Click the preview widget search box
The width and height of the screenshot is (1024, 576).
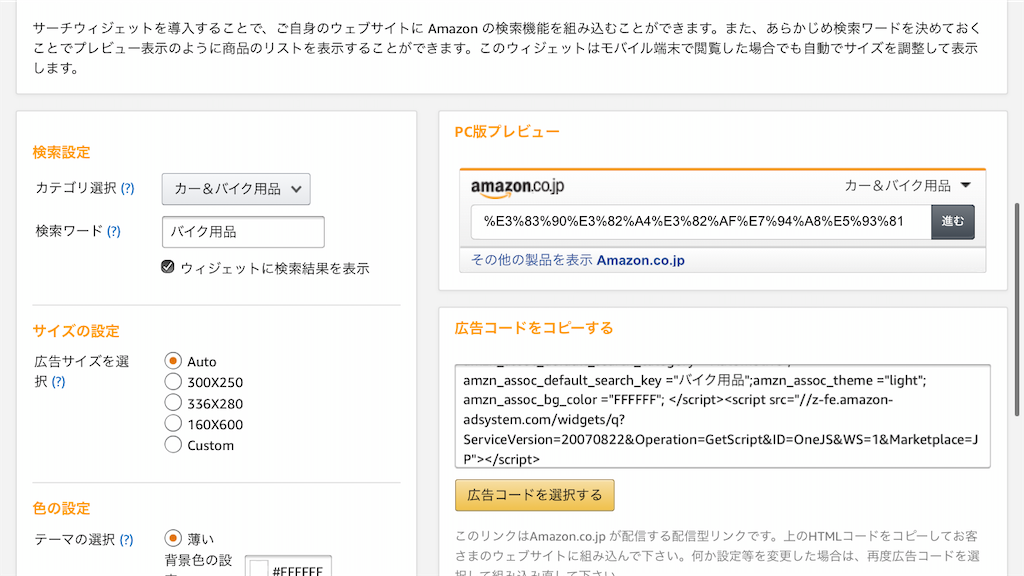pos(701,222)
